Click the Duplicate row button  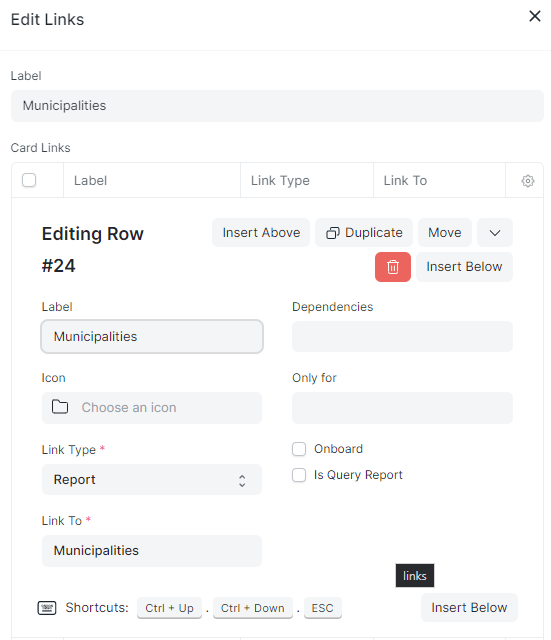pos(364,233)
